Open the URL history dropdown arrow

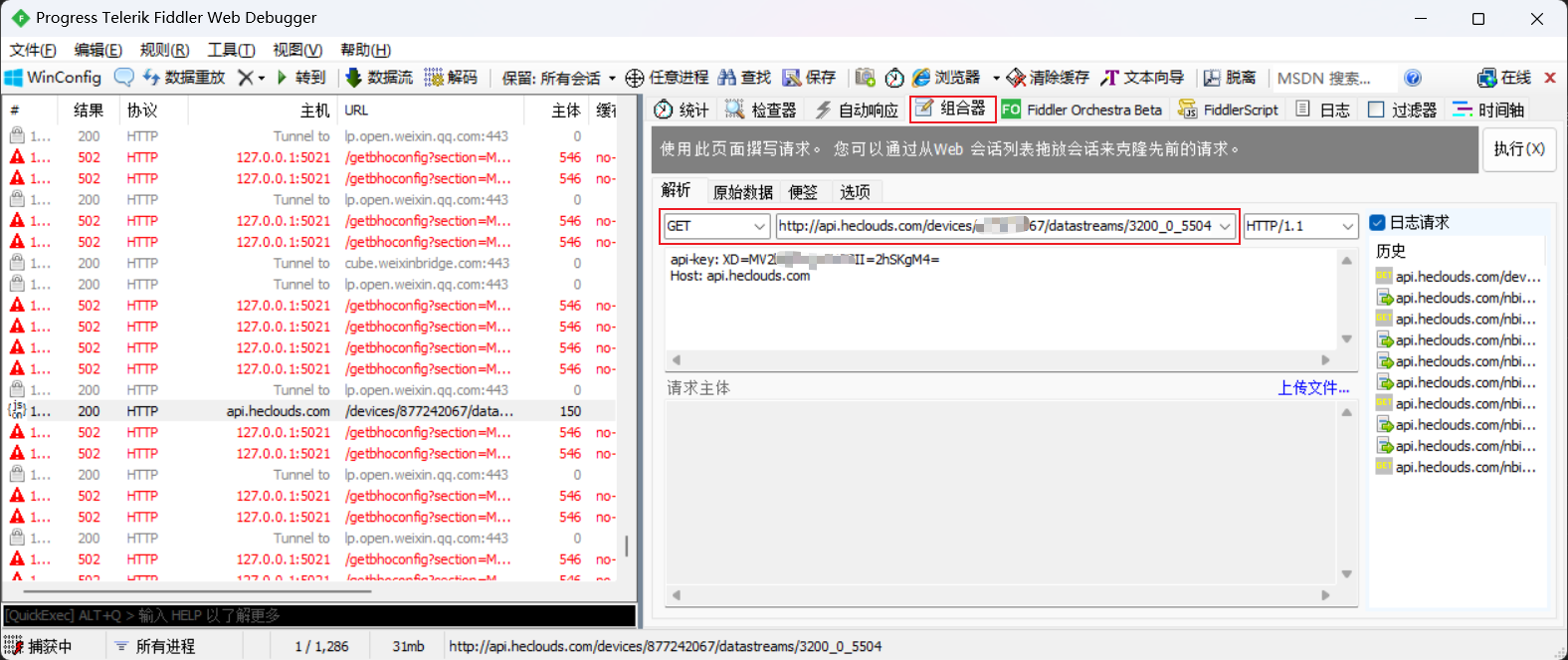[1225, 226]
